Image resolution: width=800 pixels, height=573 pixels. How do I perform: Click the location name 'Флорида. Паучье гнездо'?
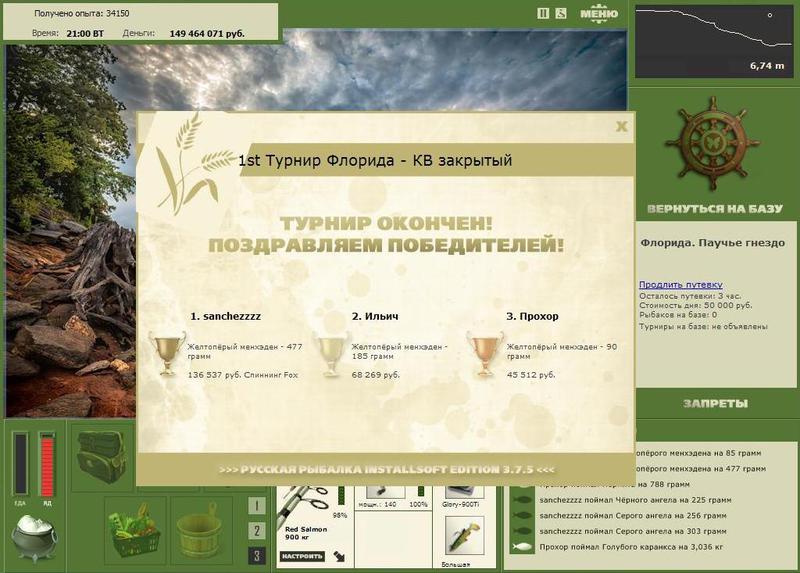pos(713,243)
